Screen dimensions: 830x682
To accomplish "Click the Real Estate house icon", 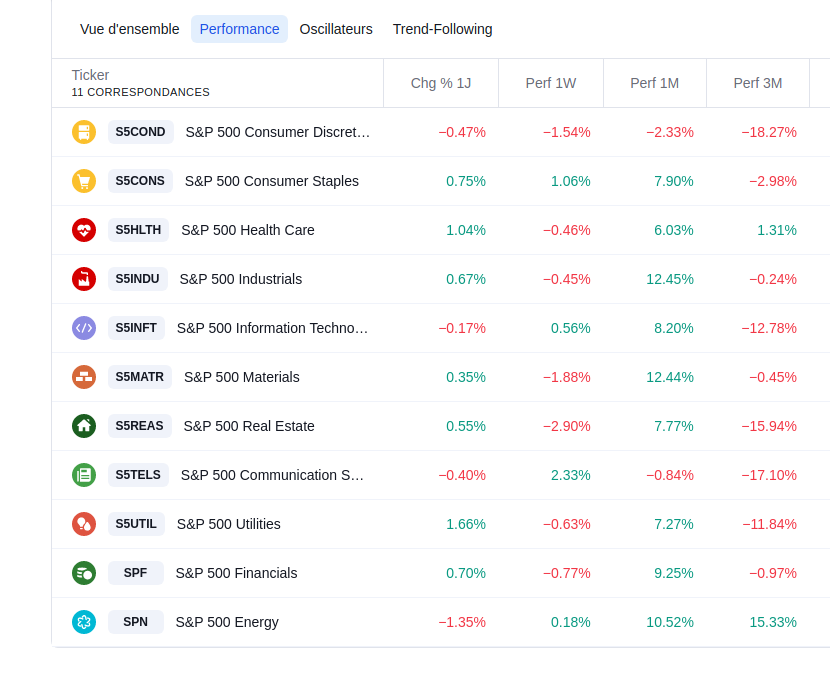I will 84,426.
